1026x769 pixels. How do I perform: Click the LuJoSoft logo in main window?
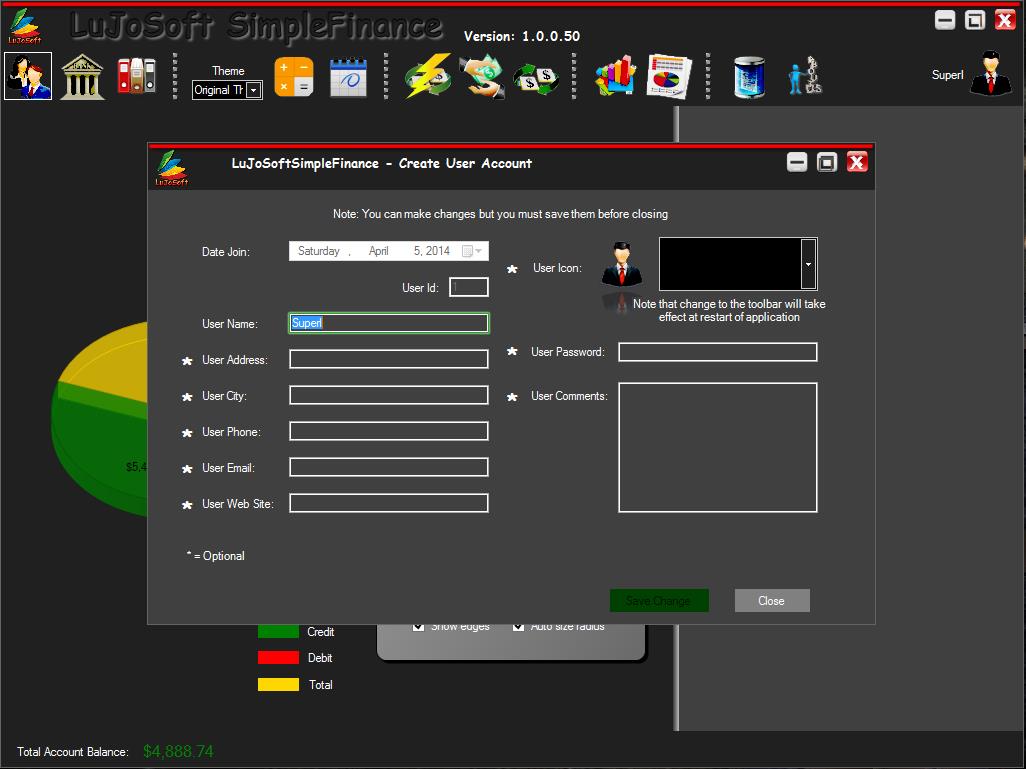tap(25, 26)
